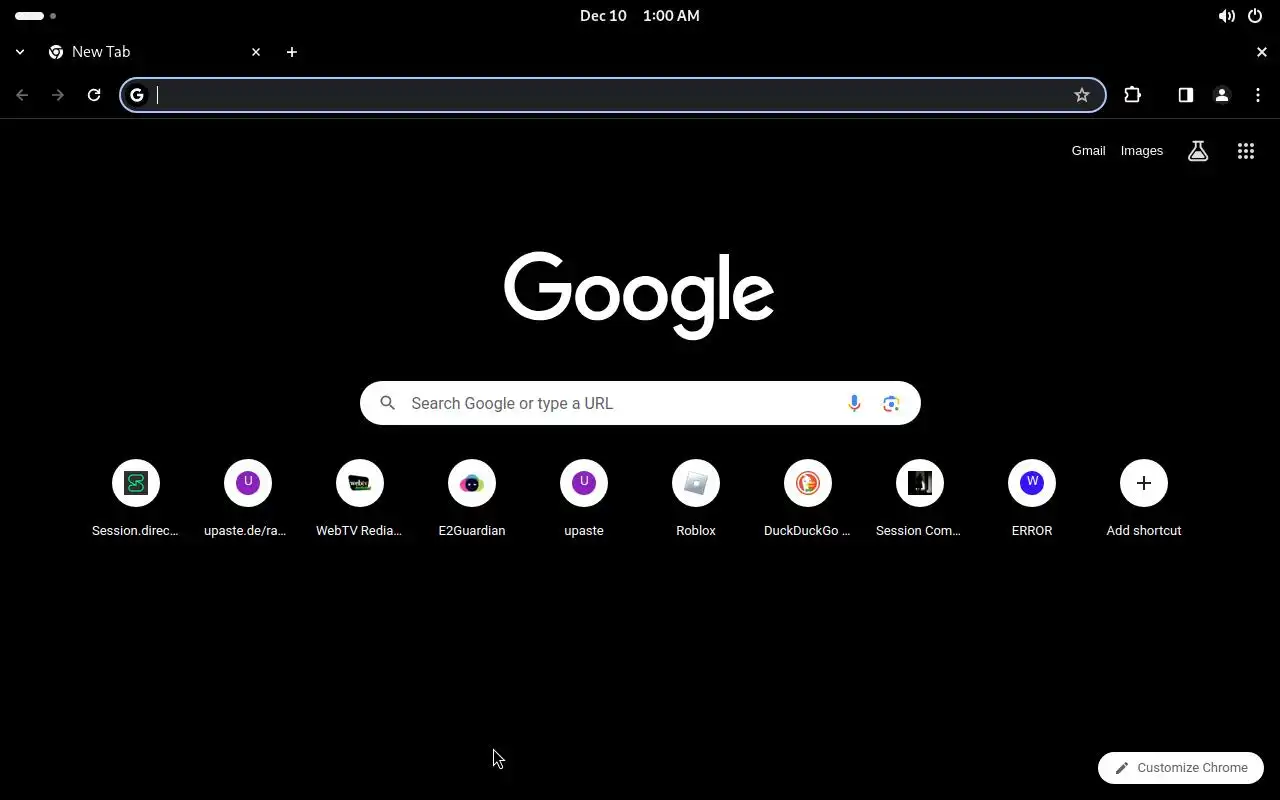1280x800 pixels.
Task: Reload the current page
Action: tap(94, 95)
